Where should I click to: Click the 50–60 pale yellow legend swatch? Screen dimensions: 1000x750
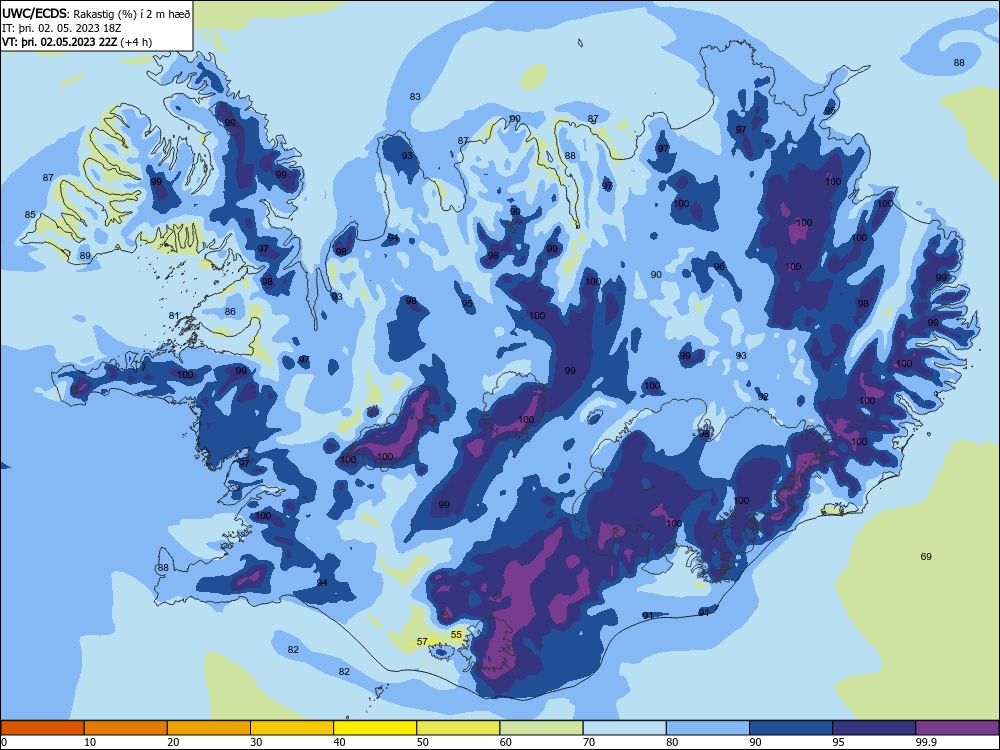(458, 728)
